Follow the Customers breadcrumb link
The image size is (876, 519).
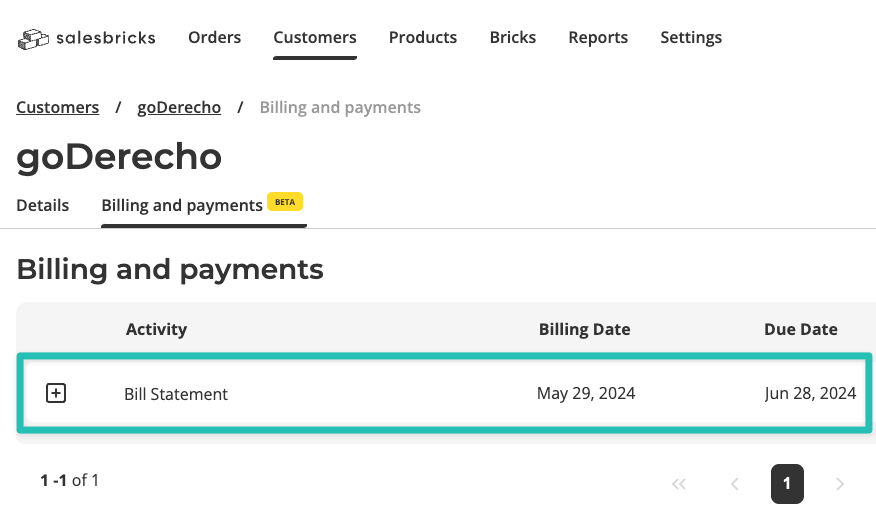click(58, 107)
